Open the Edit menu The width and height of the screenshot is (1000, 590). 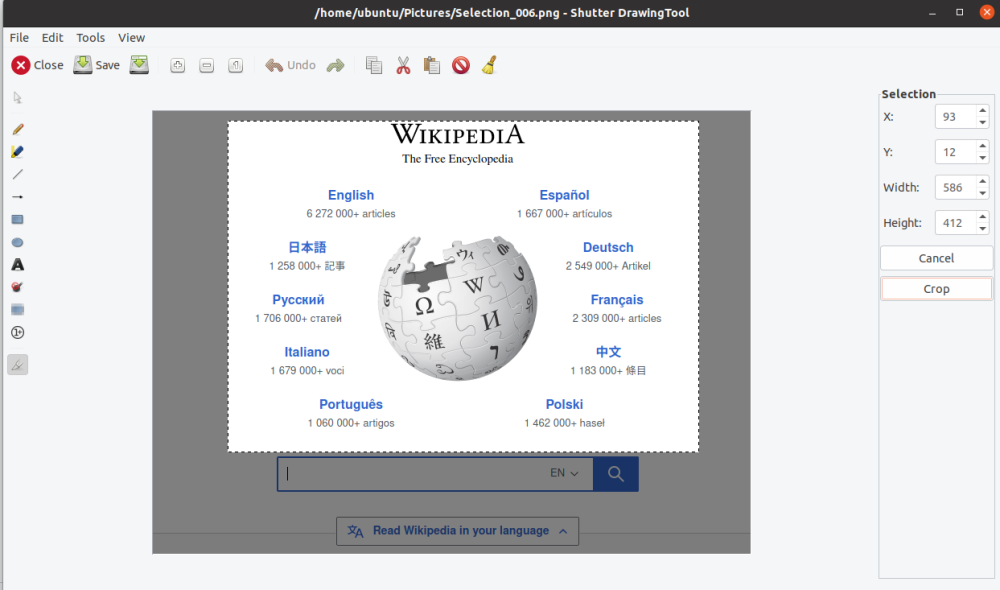(x=52, y=38)
